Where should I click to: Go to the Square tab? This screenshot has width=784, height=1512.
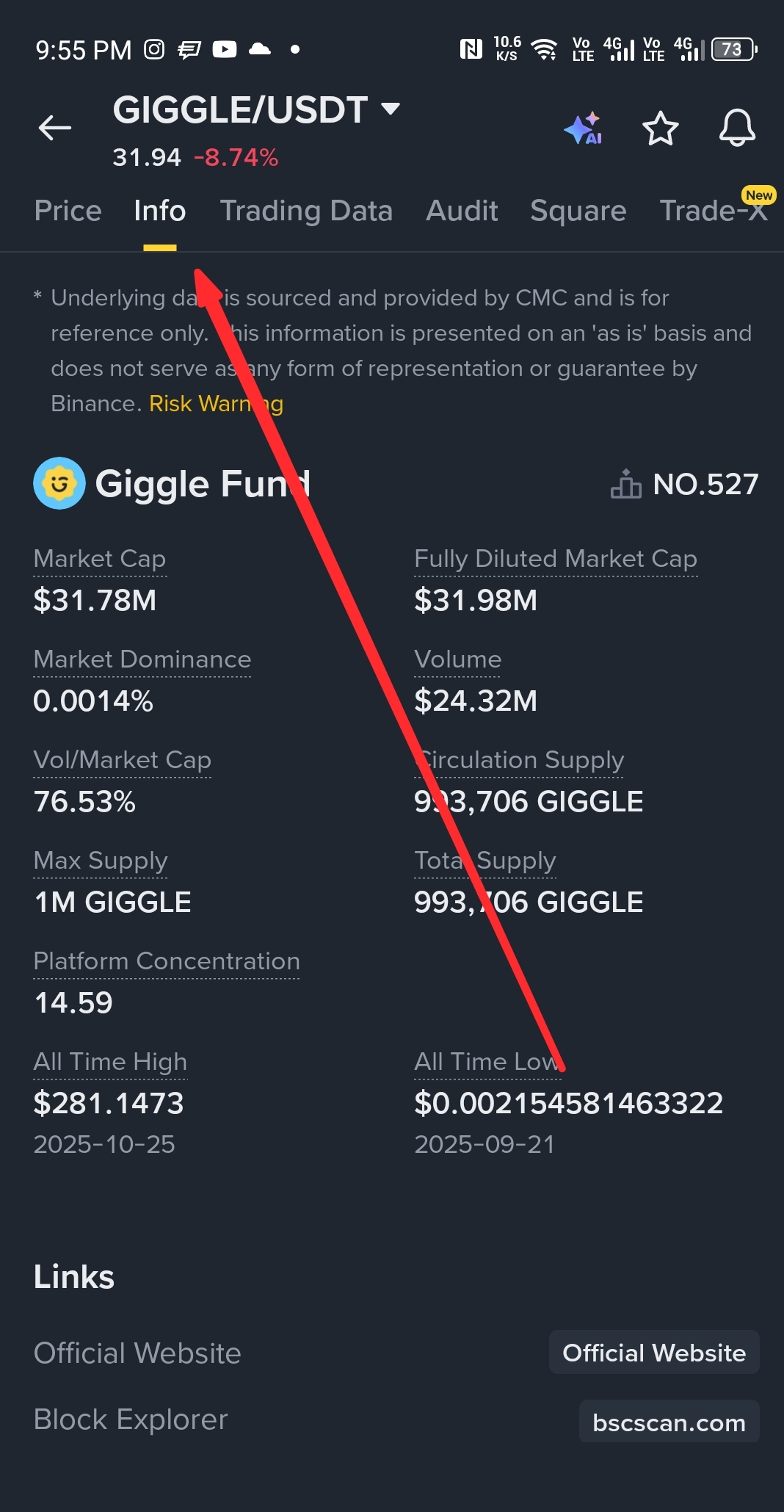tap(578, 211)
